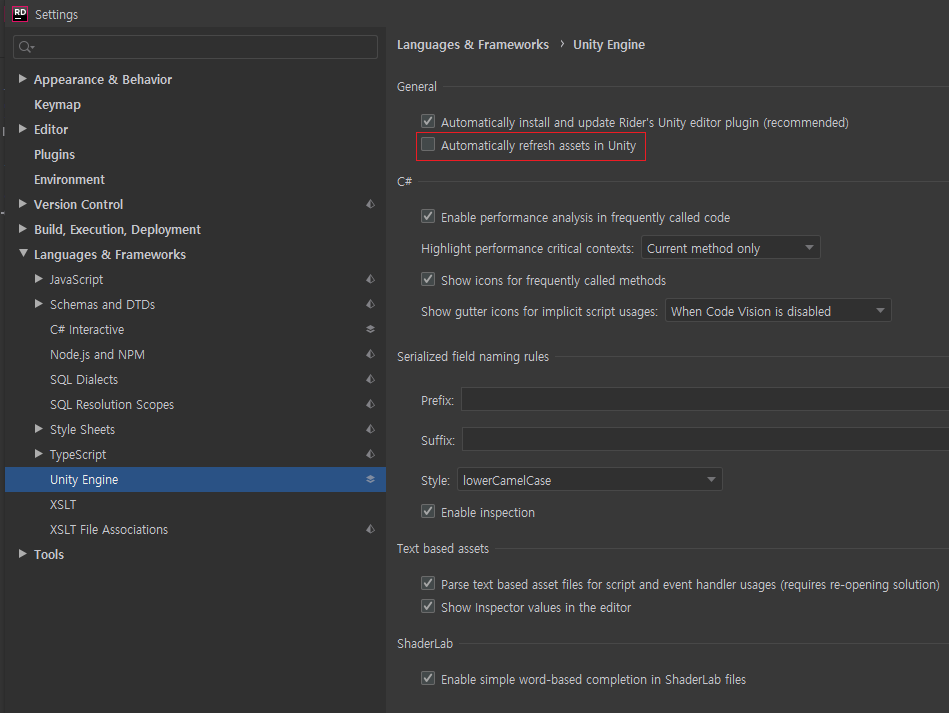Expand Appearance & Behavior tree node
949x713 pixels.
[22, 79]
